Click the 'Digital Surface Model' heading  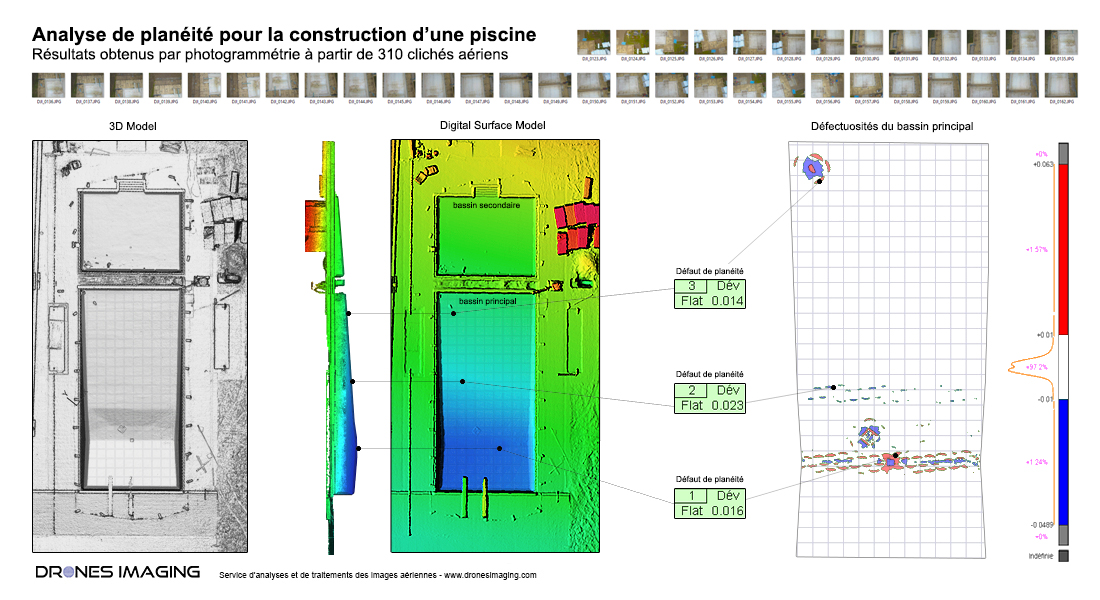pos(492,125)
